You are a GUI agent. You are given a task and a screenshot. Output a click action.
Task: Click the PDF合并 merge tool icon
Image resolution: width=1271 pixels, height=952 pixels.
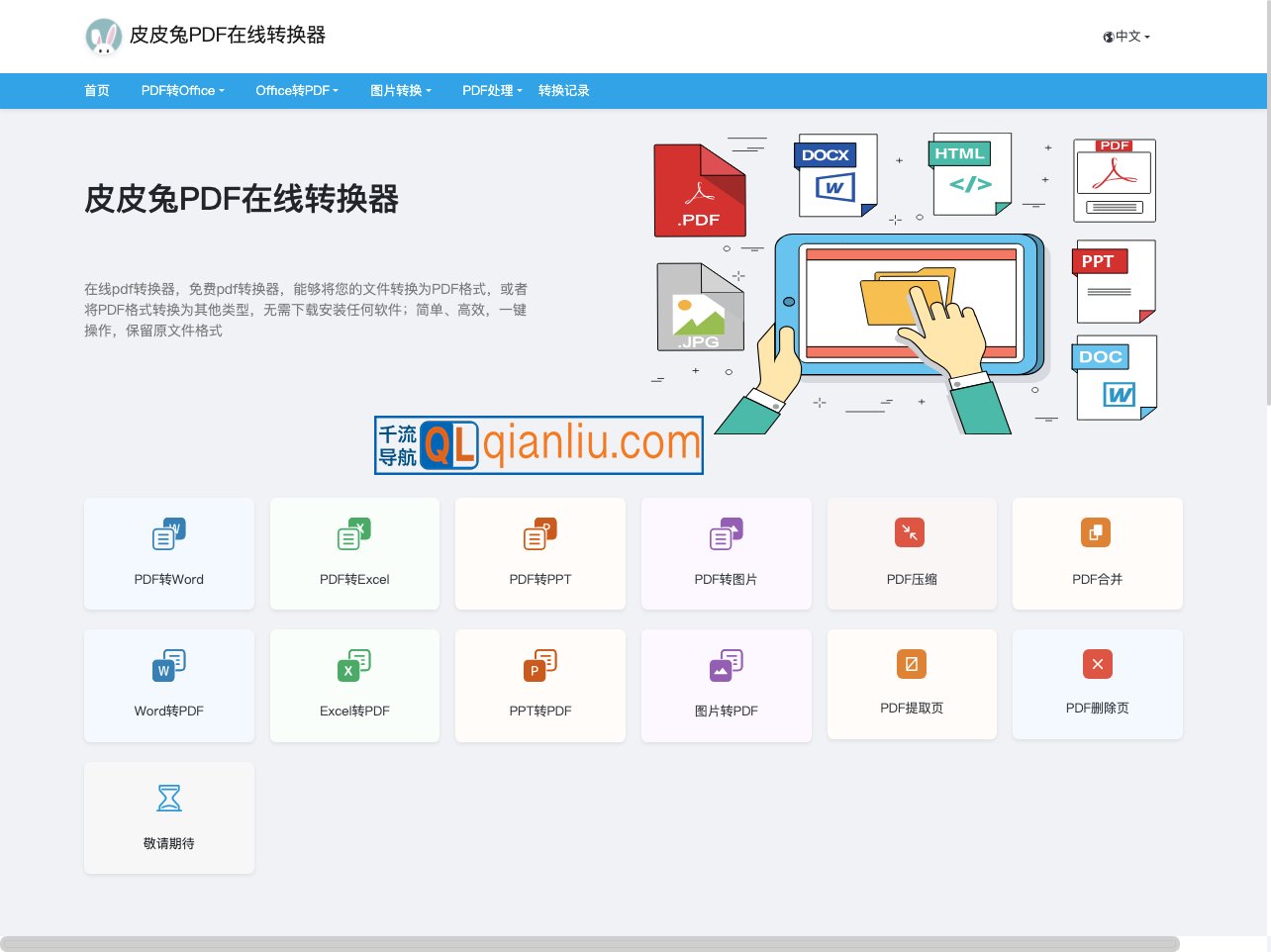(1097, 532)
